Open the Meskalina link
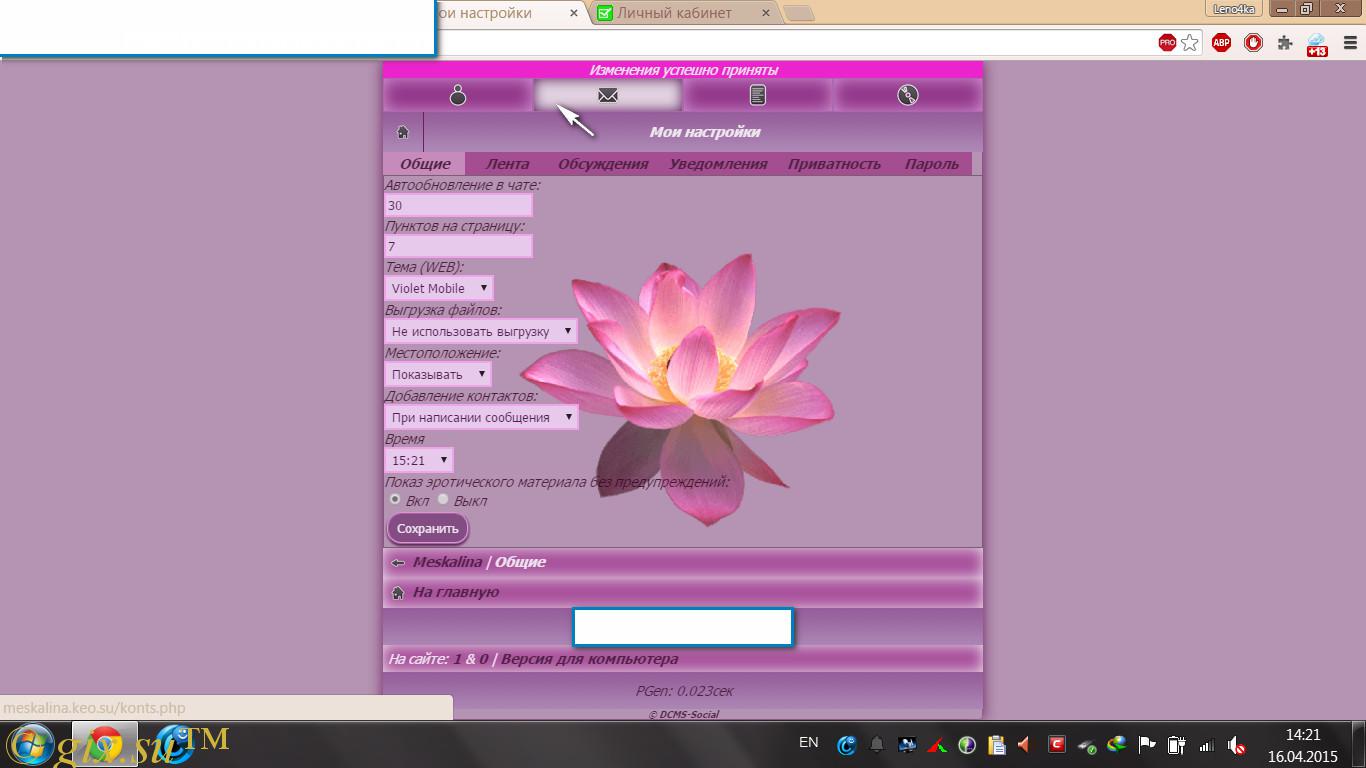 (x=447, y=562)
